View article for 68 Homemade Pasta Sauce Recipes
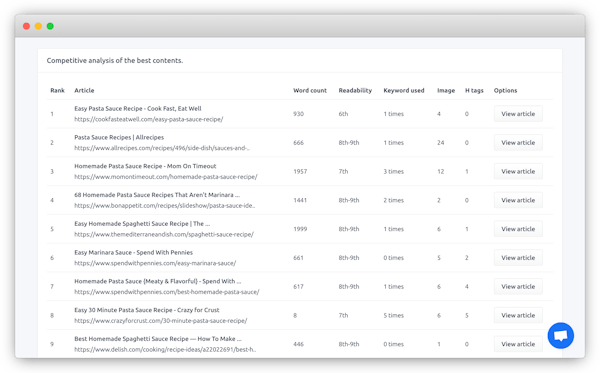Screen dimensions: 600x373 click(518, 200)
